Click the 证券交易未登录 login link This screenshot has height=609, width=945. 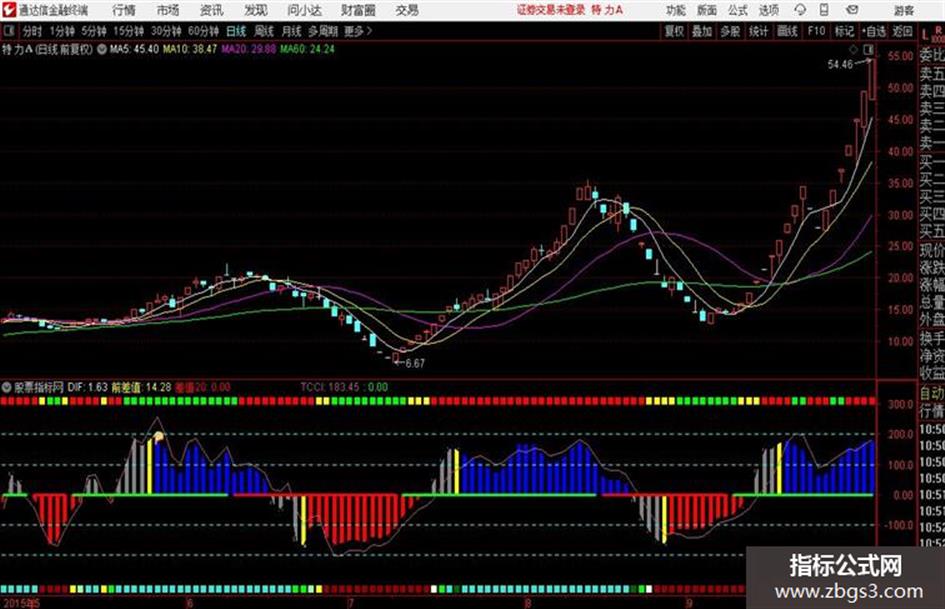pos(551,10)
